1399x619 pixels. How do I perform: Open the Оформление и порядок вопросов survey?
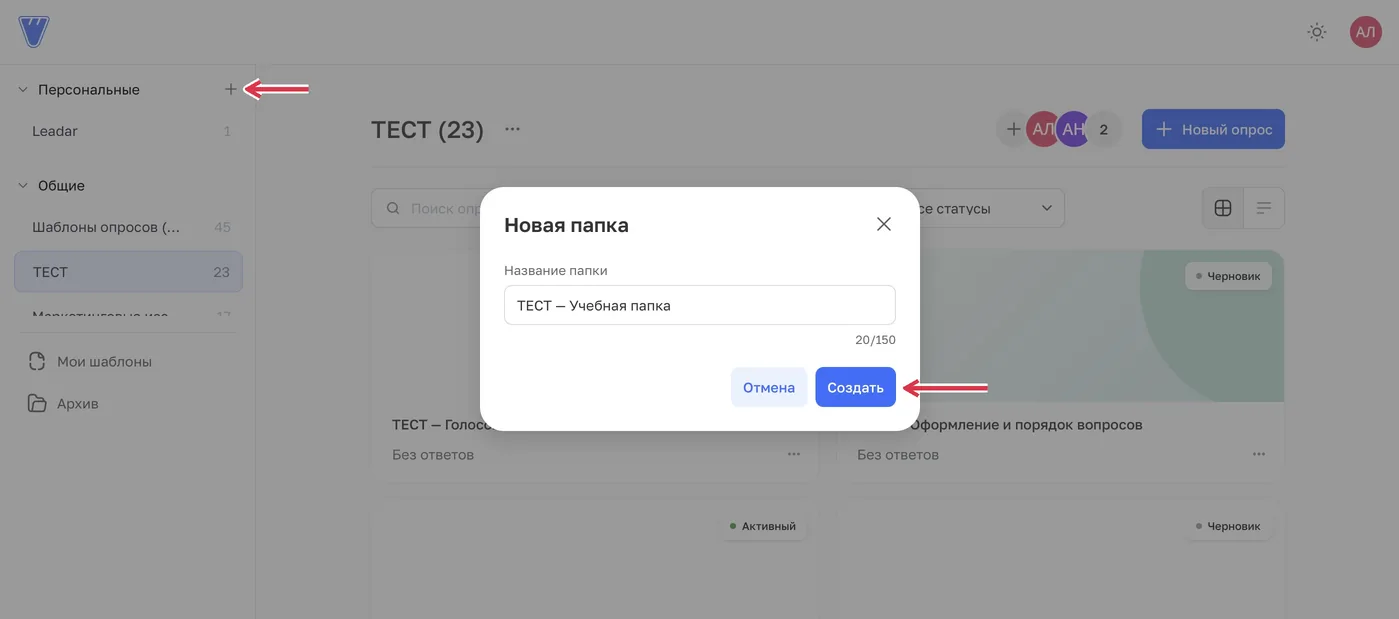coord(1027,425)
